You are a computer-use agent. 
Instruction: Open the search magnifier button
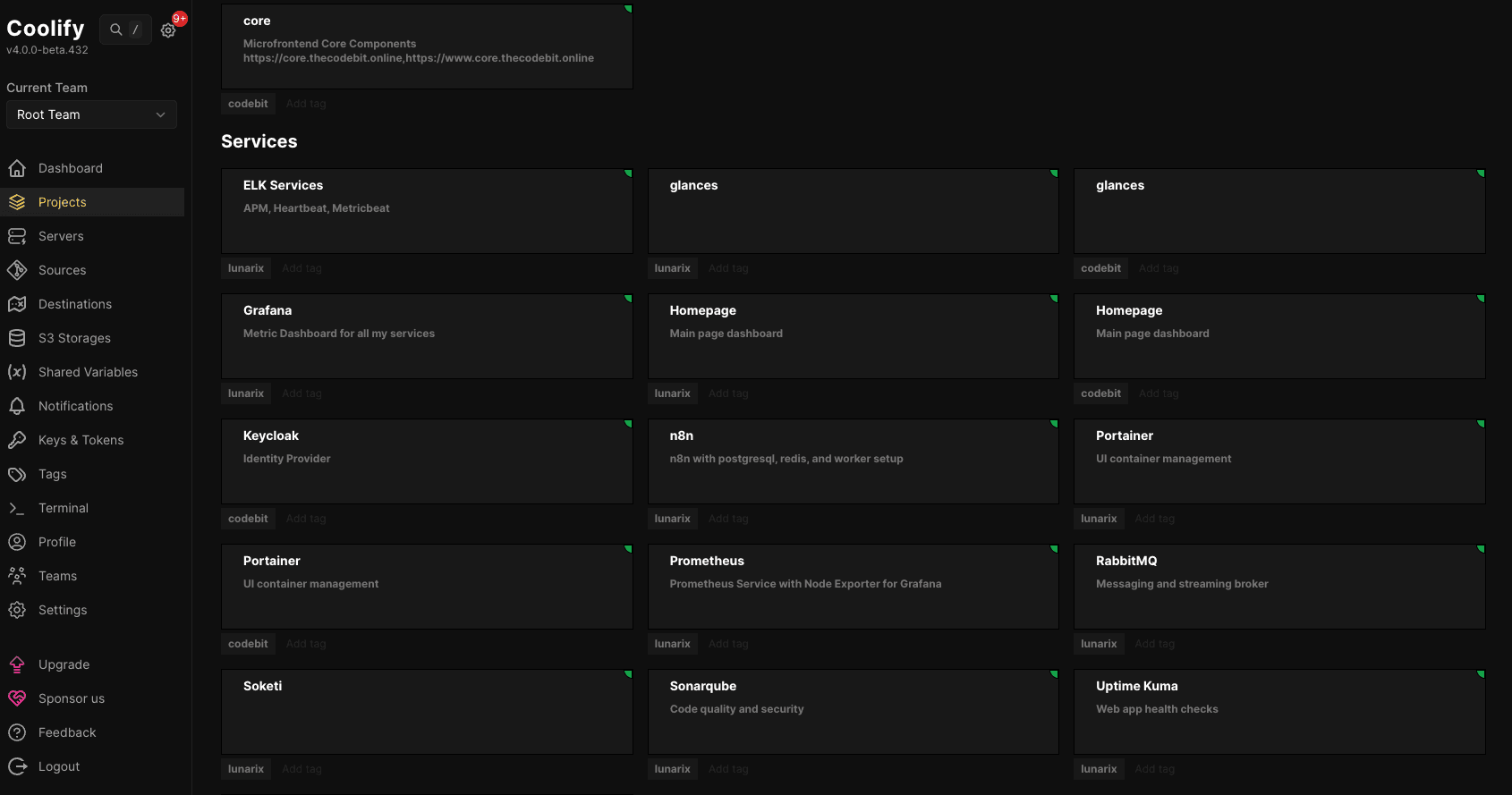(x=125, y=30)
